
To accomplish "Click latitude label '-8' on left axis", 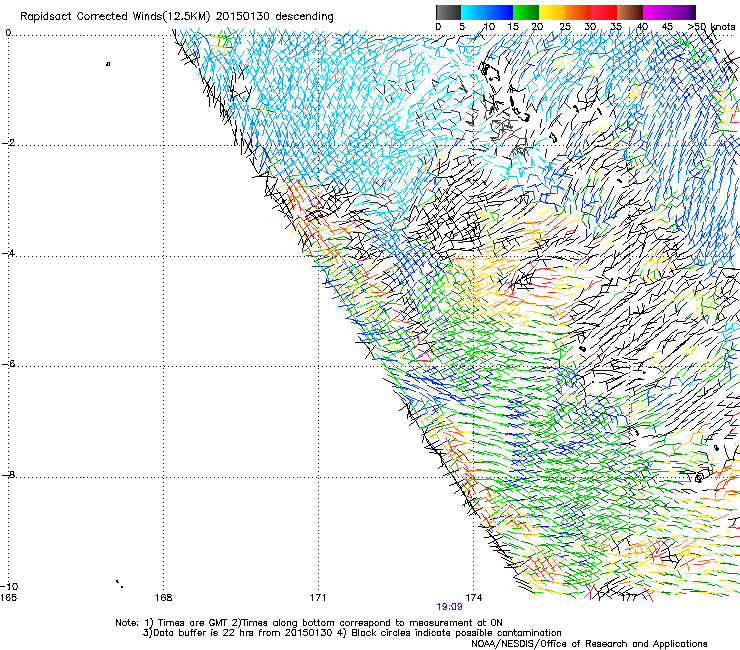I will 8,475.
